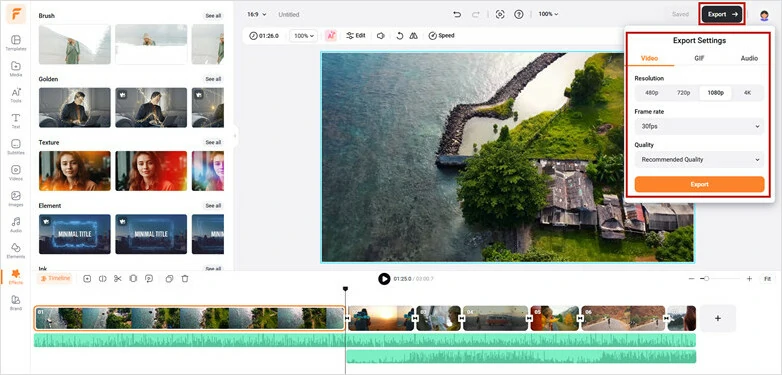Click See all for Element effects
Image resolution: width=782 pixels, height=375 pixels.
pos(213,206)
